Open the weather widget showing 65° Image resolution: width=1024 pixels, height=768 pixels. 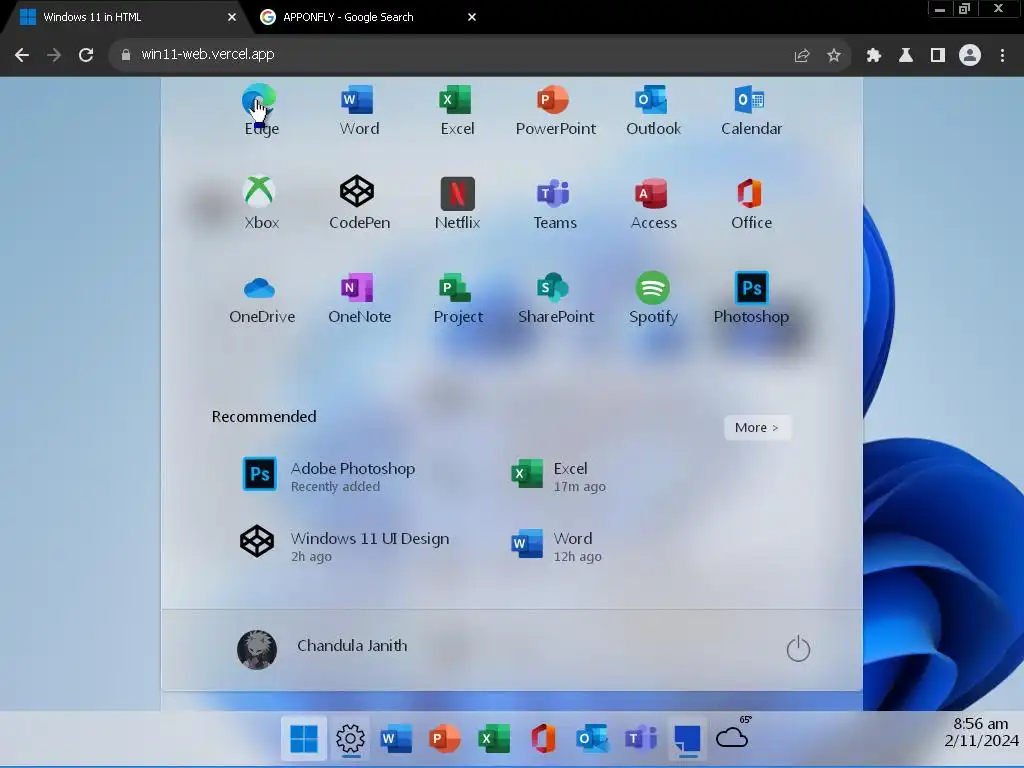[x=733, y=733]
